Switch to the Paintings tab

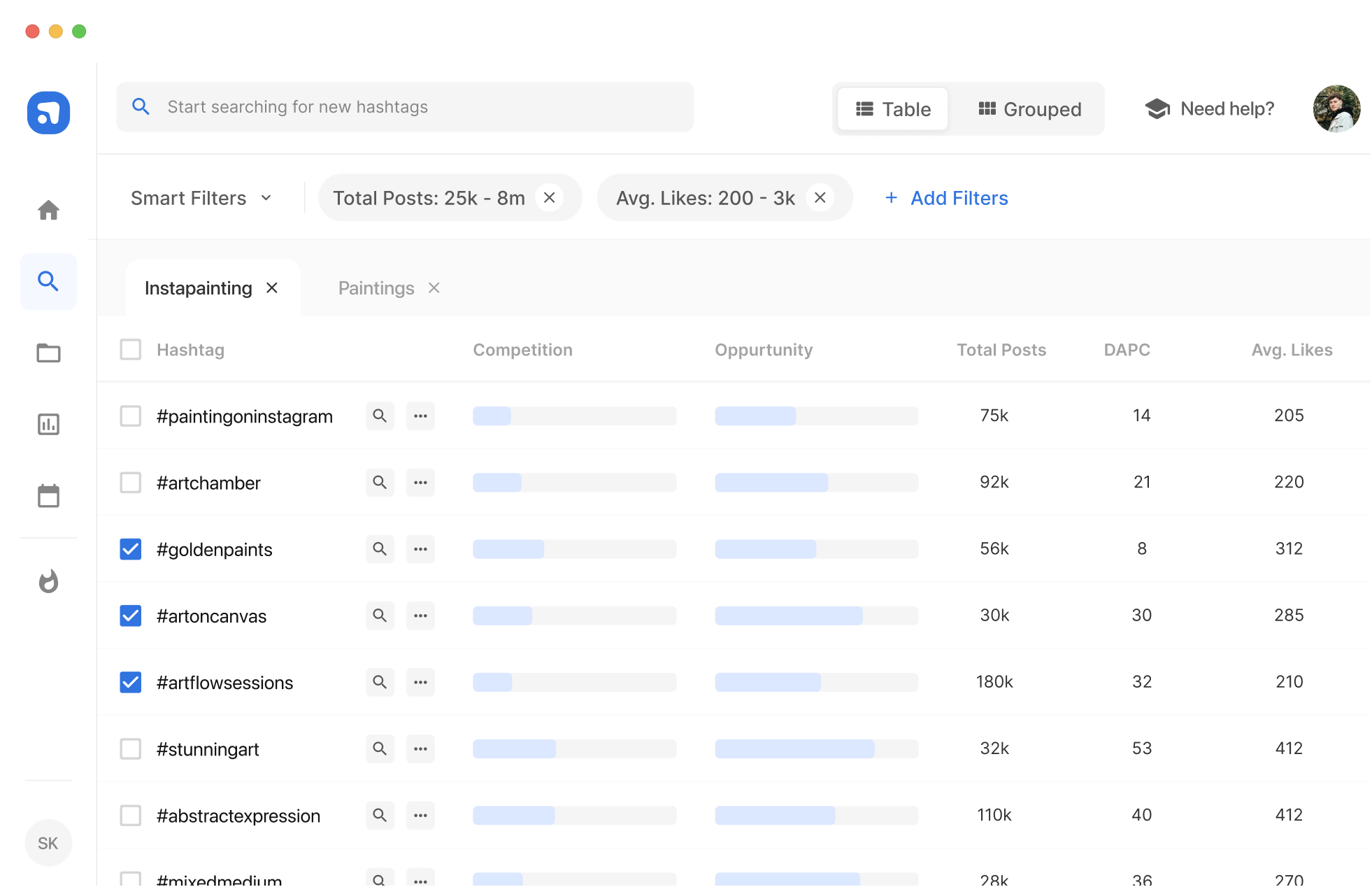click(376, 288)
